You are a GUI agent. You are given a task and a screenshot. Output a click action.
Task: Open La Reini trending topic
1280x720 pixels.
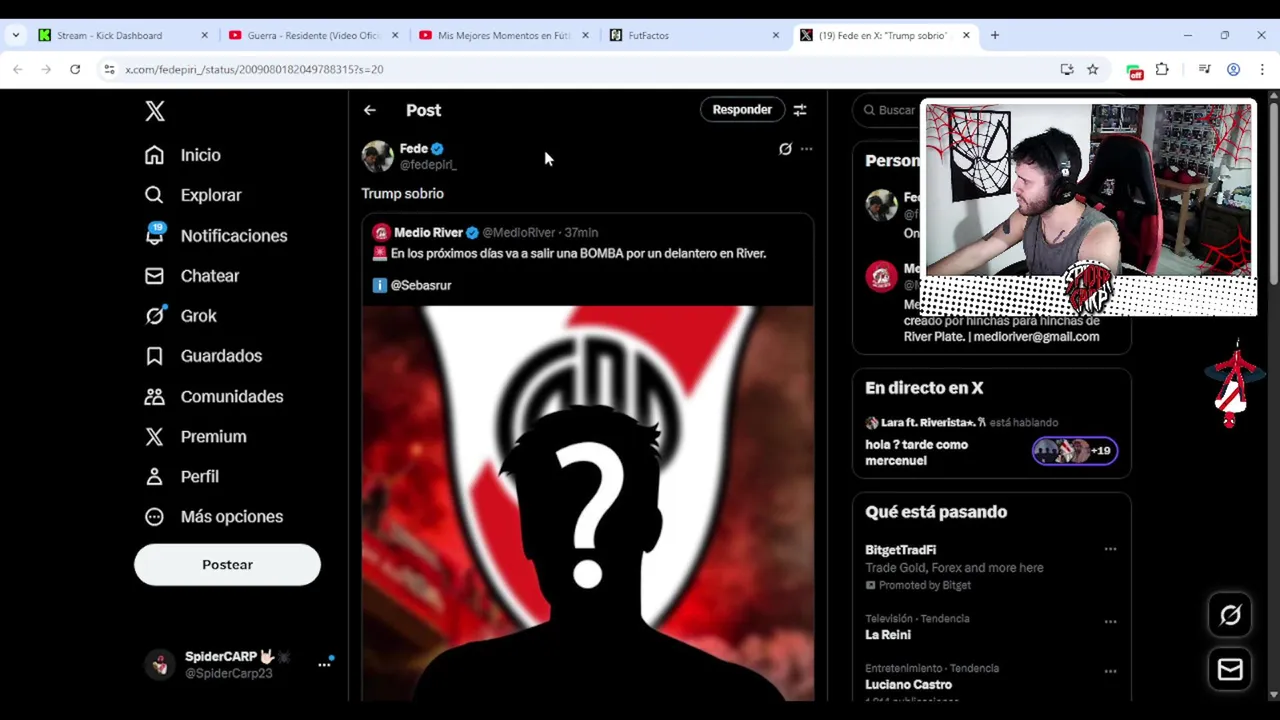888,634
